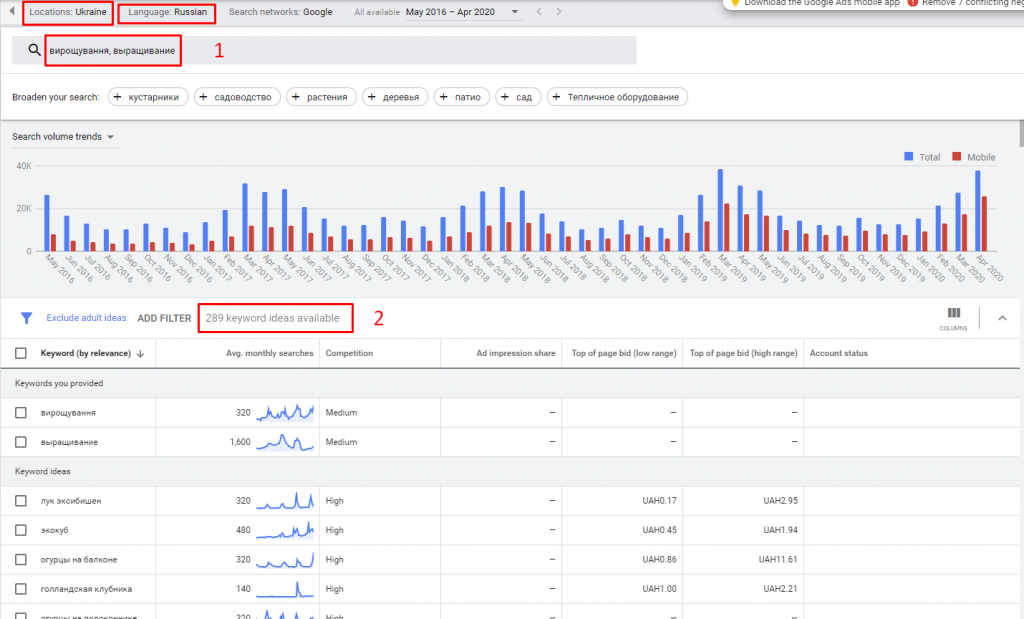Go to next date range arrow
Image resolution: width=1024 pixels, height=619 pixels.
[558, 12]
